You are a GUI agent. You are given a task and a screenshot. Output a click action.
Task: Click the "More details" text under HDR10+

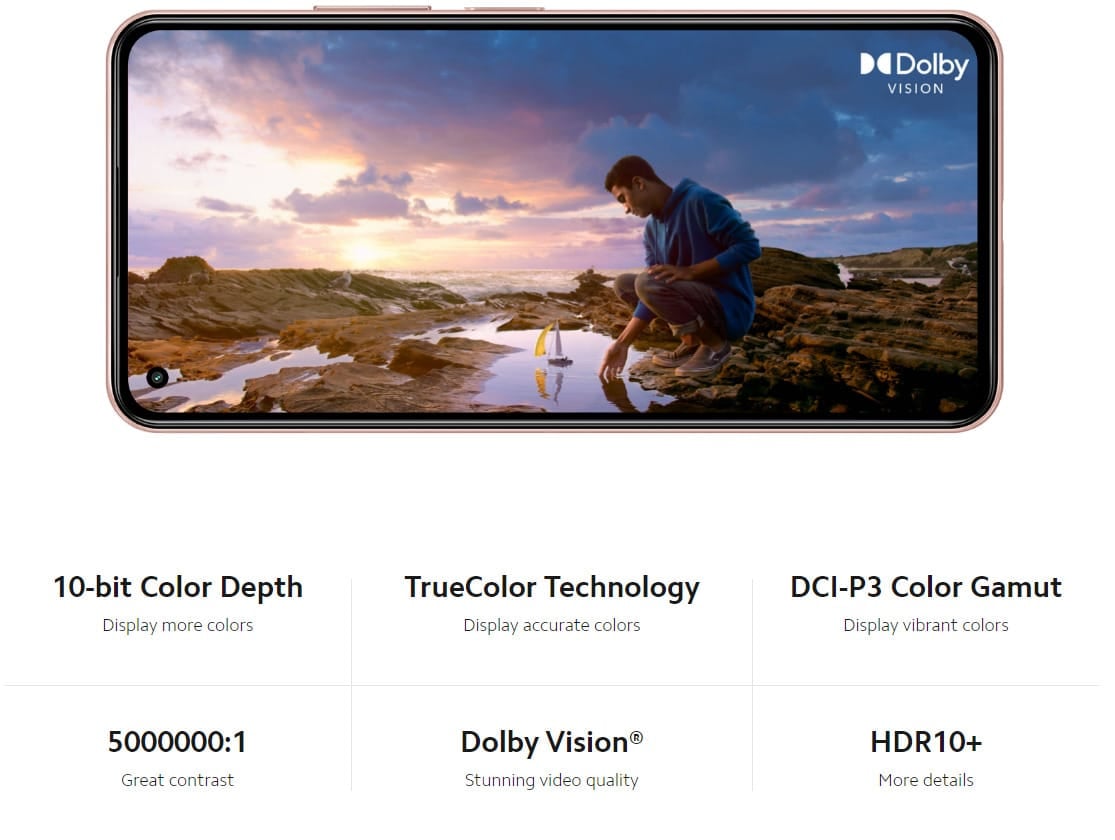926,780
